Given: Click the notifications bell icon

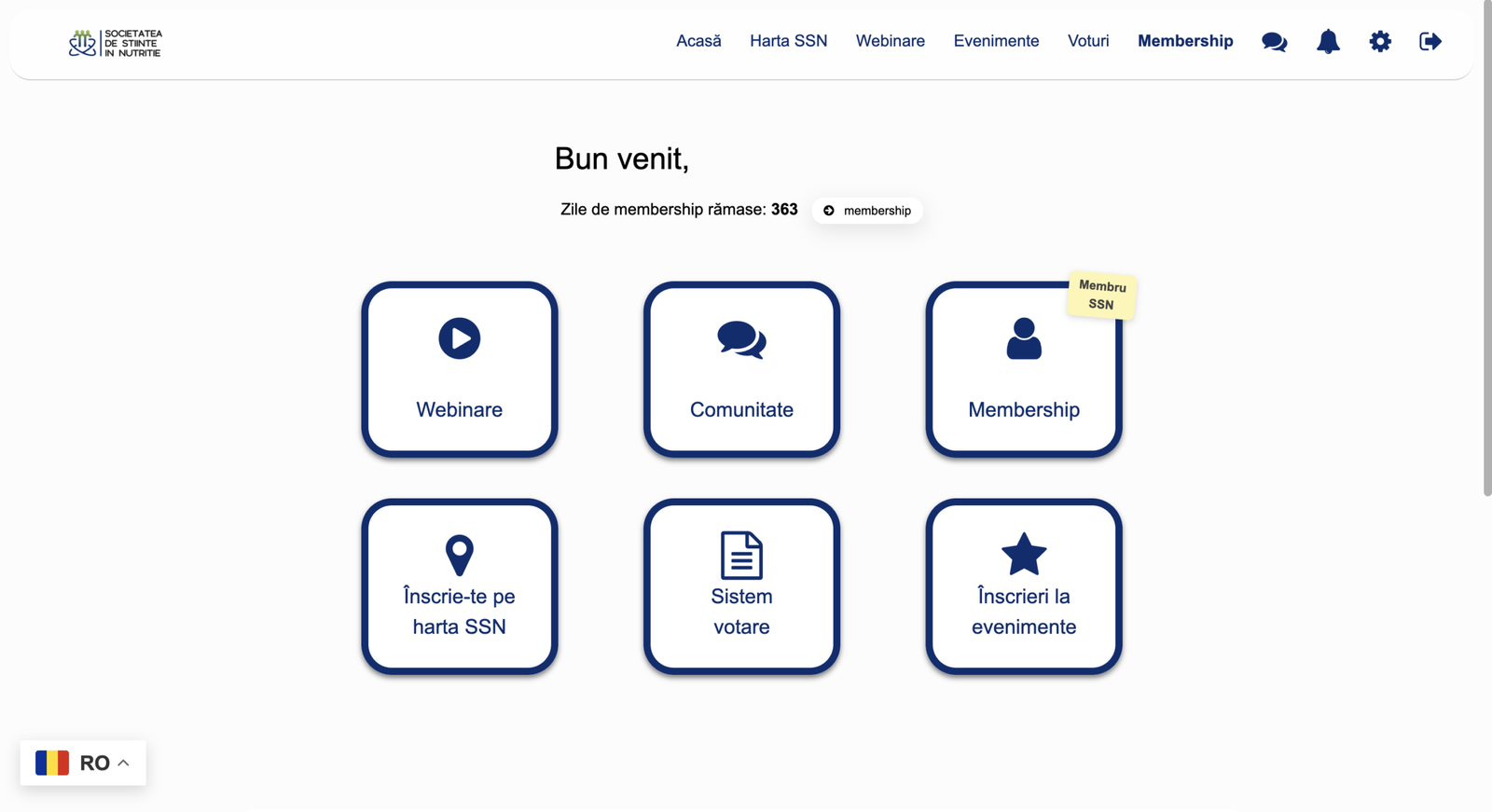Looking at the screenshot, I should (1328, 42).
